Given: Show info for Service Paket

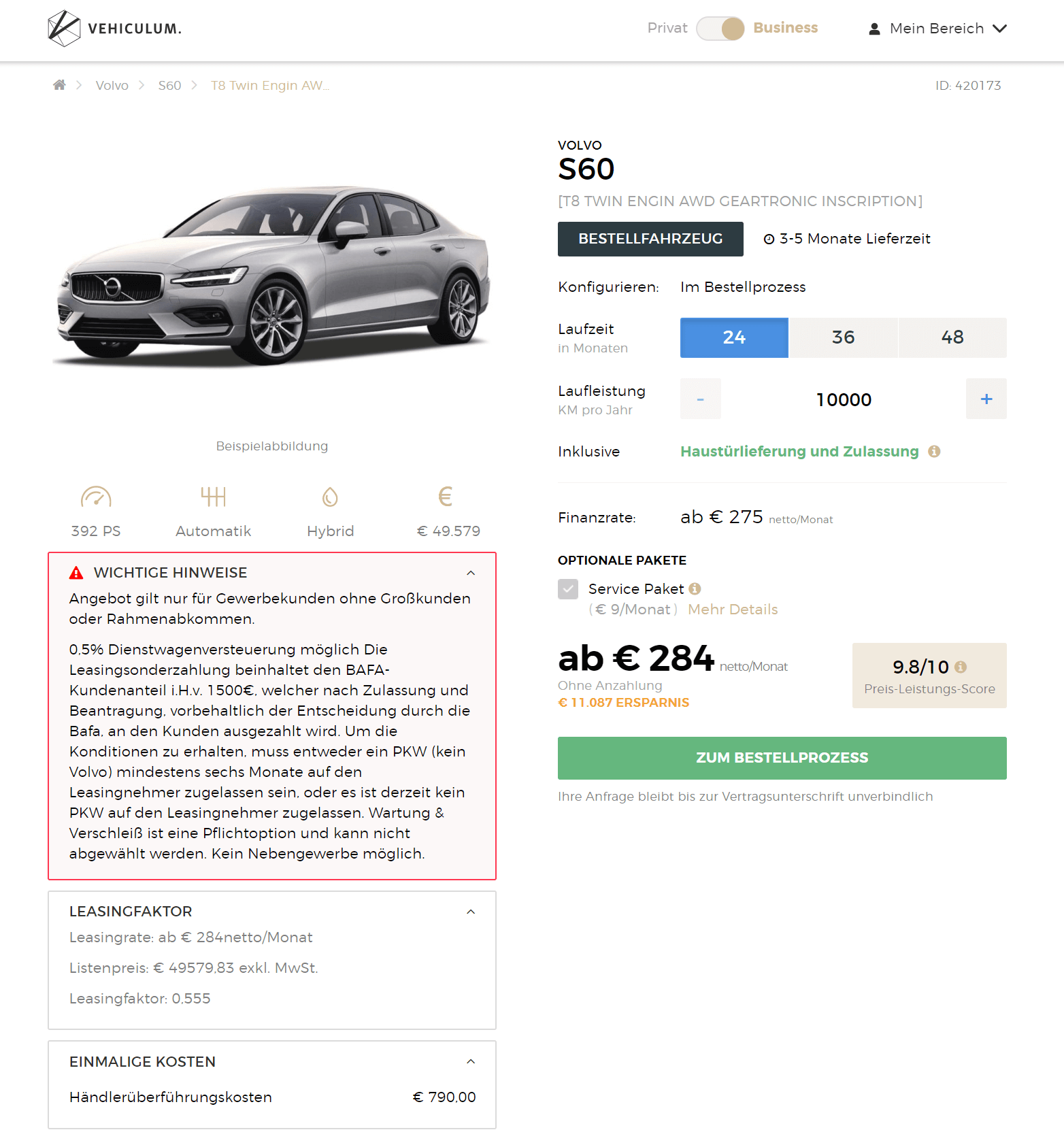Looking at the screenshot, I should [695, 588].
